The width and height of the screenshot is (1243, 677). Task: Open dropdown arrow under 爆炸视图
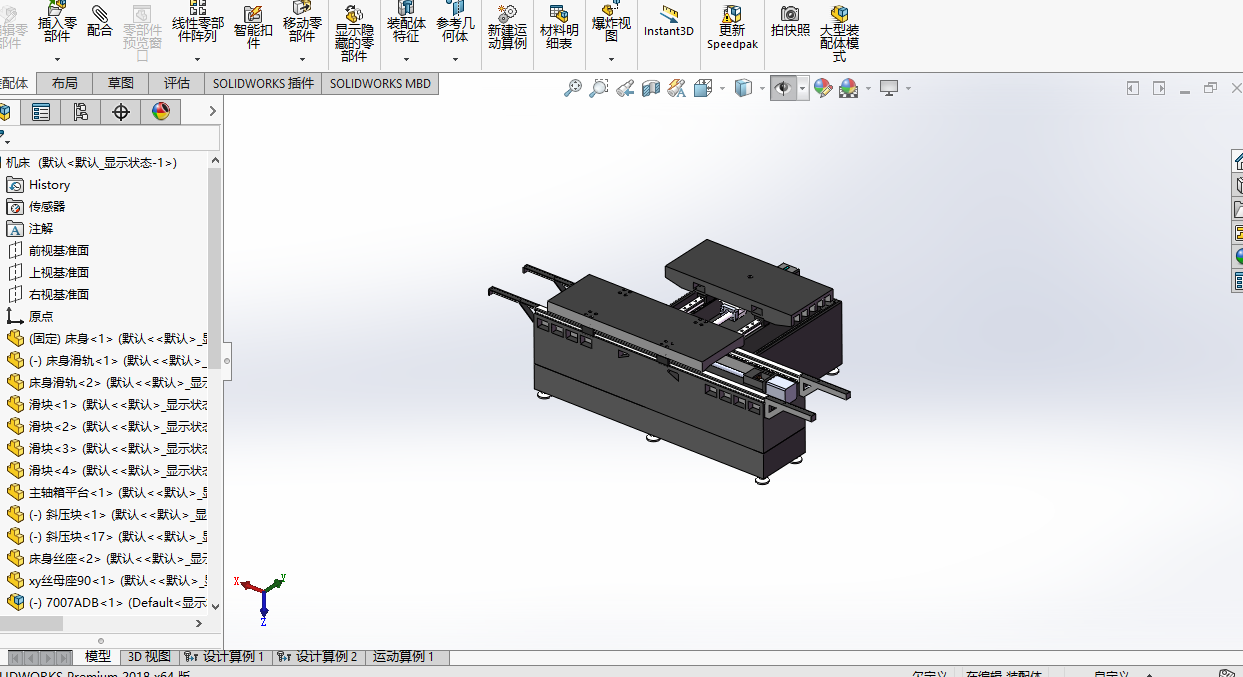pos(611,59)
